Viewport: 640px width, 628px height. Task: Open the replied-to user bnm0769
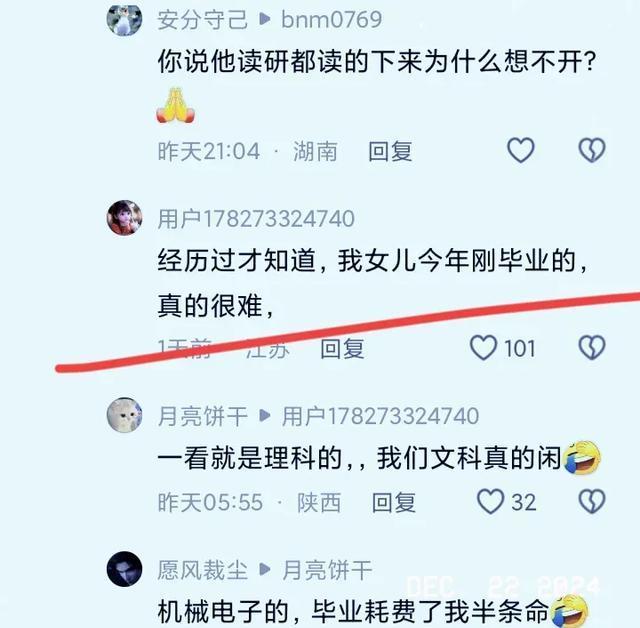click(331, 20)
